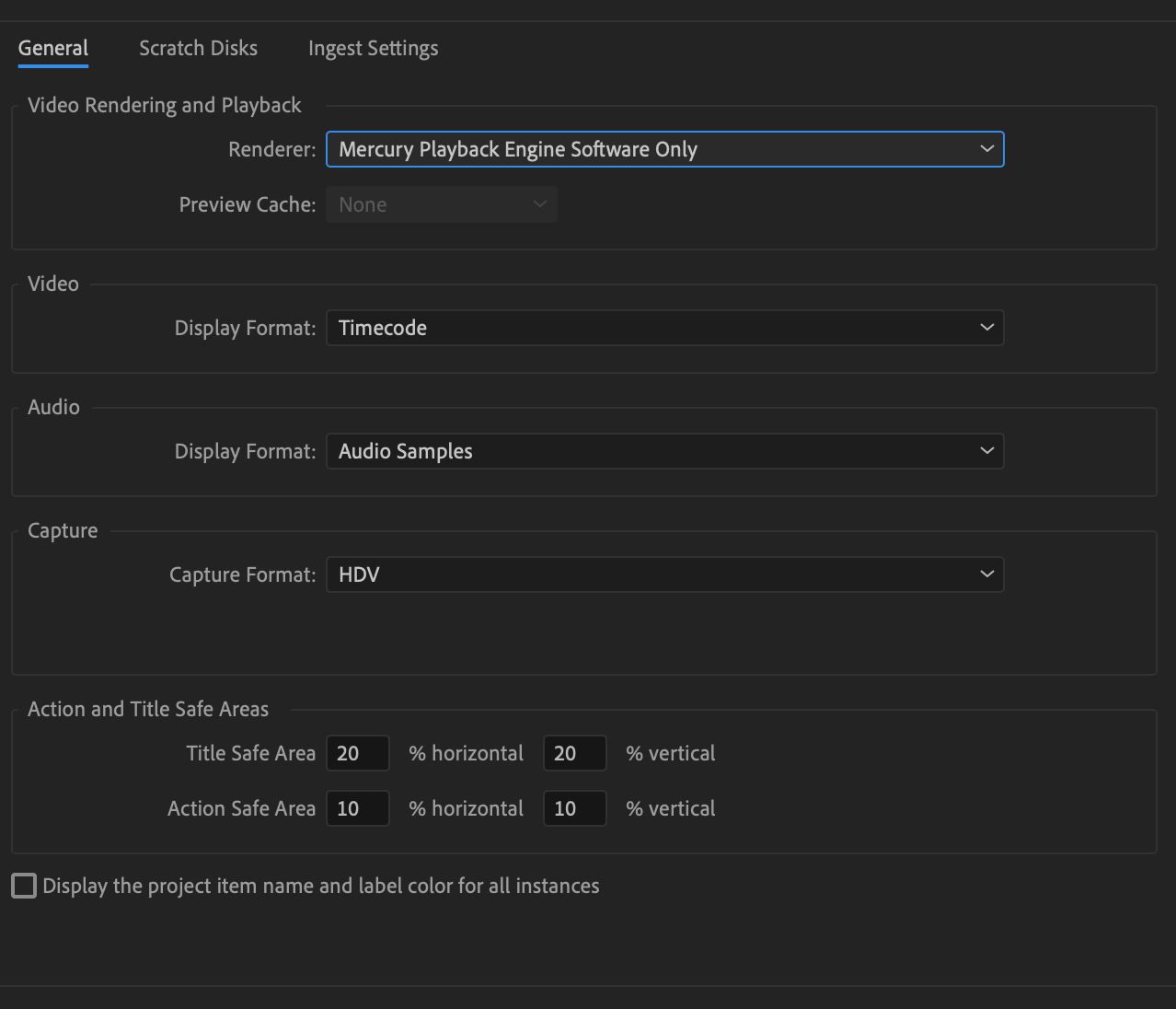Click the Preview Cache chevron icon
Viewport: 1176px width, 1009px height.
(540, 203)
